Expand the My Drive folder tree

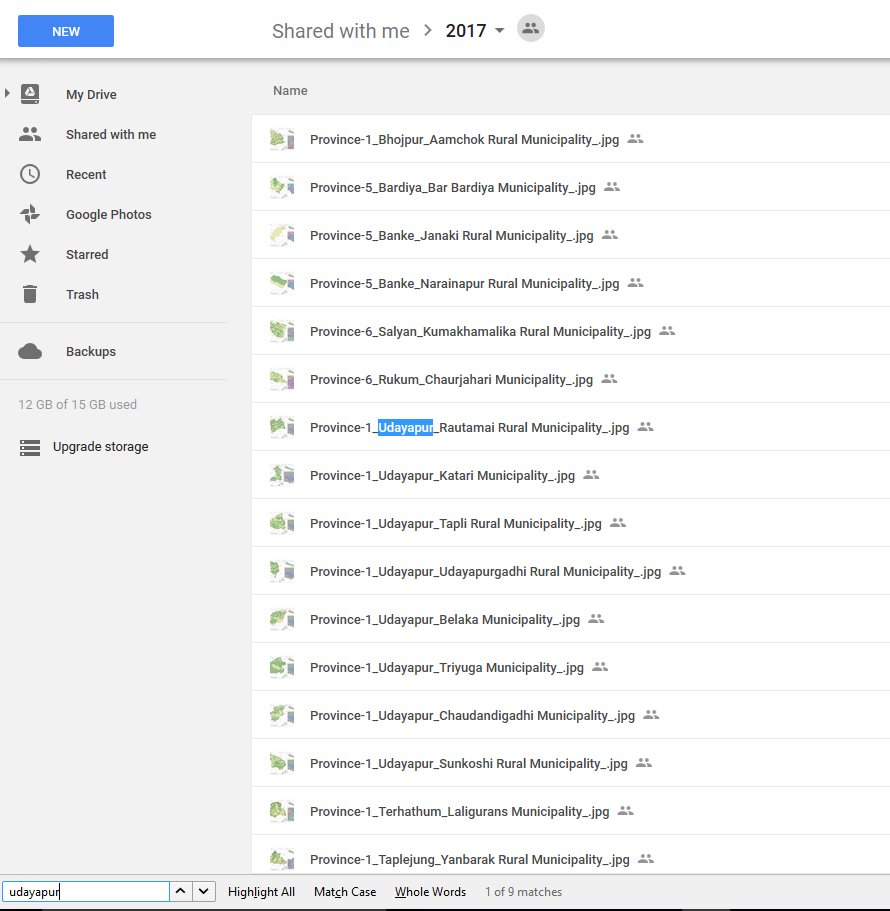point(7,93)
